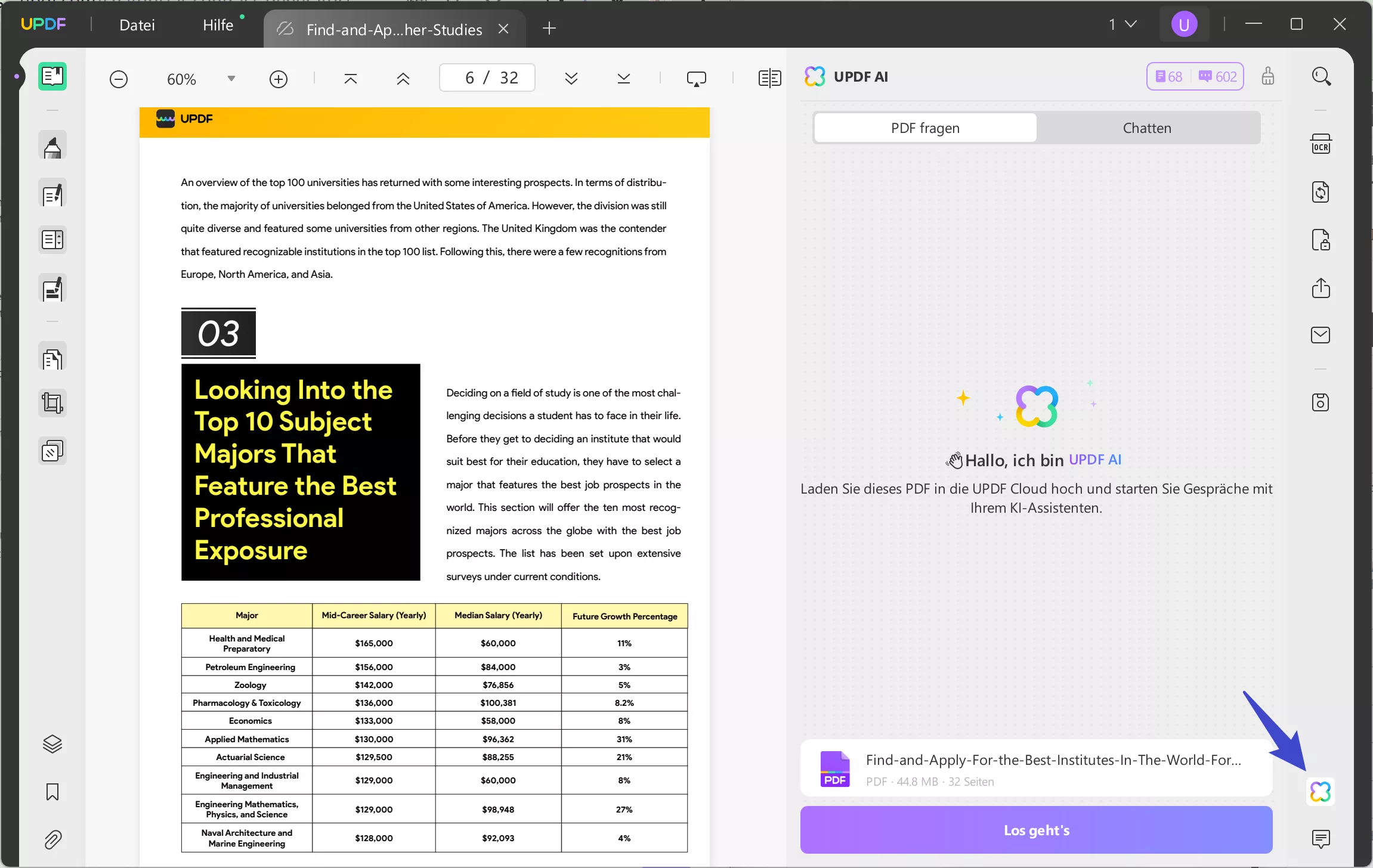This screenshot has width=1373, height=868.
Task: Open the Layers panel icon
Action: [52, 744]
